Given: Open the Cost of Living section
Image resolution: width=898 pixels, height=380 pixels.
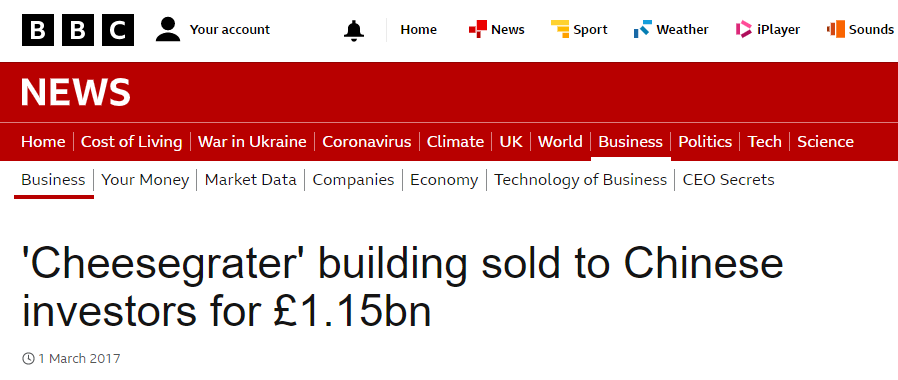Looking at the screenshot, I should [132, 142].
